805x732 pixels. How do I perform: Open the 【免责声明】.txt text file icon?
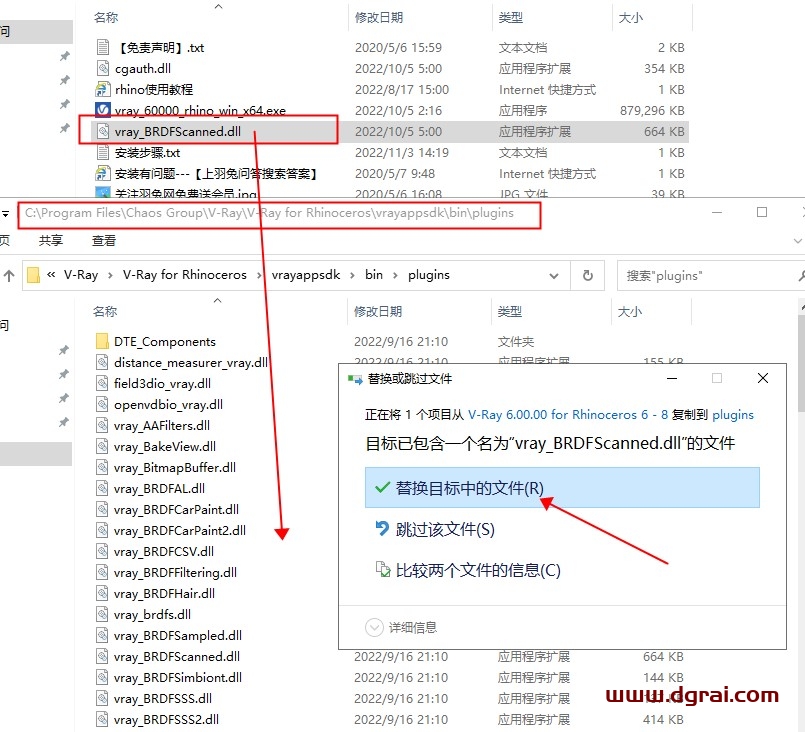(x=102, y=46)
